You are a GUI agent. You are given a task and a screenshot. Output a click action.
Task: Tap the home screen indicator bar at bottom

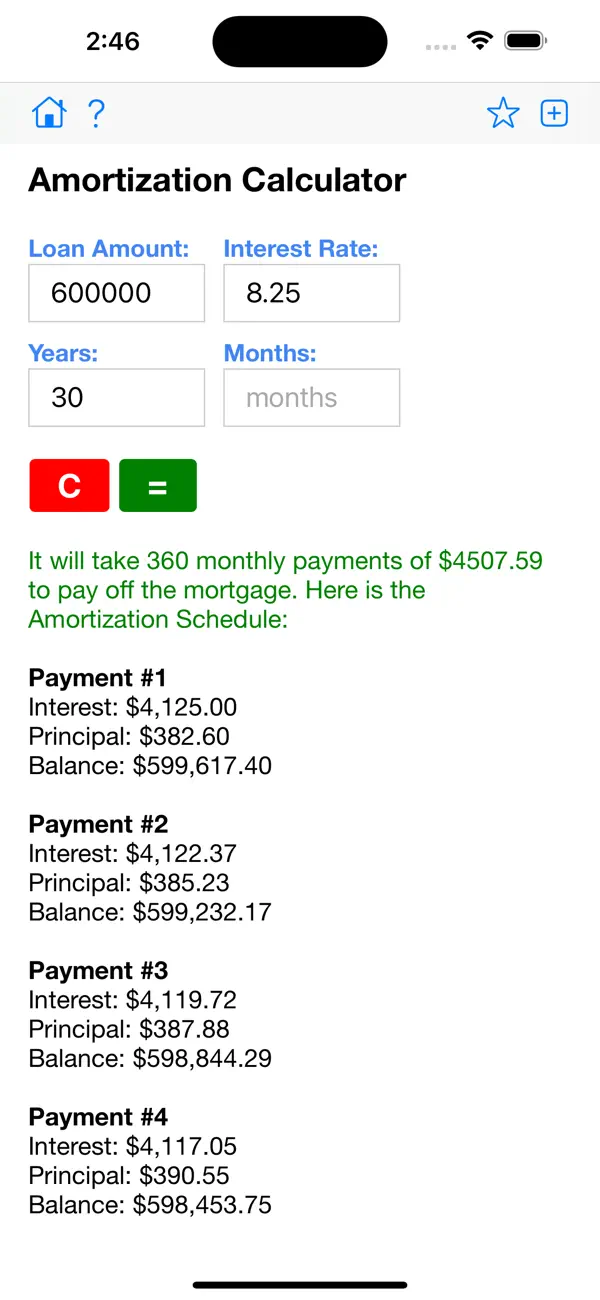click(x=300, y=1285)
